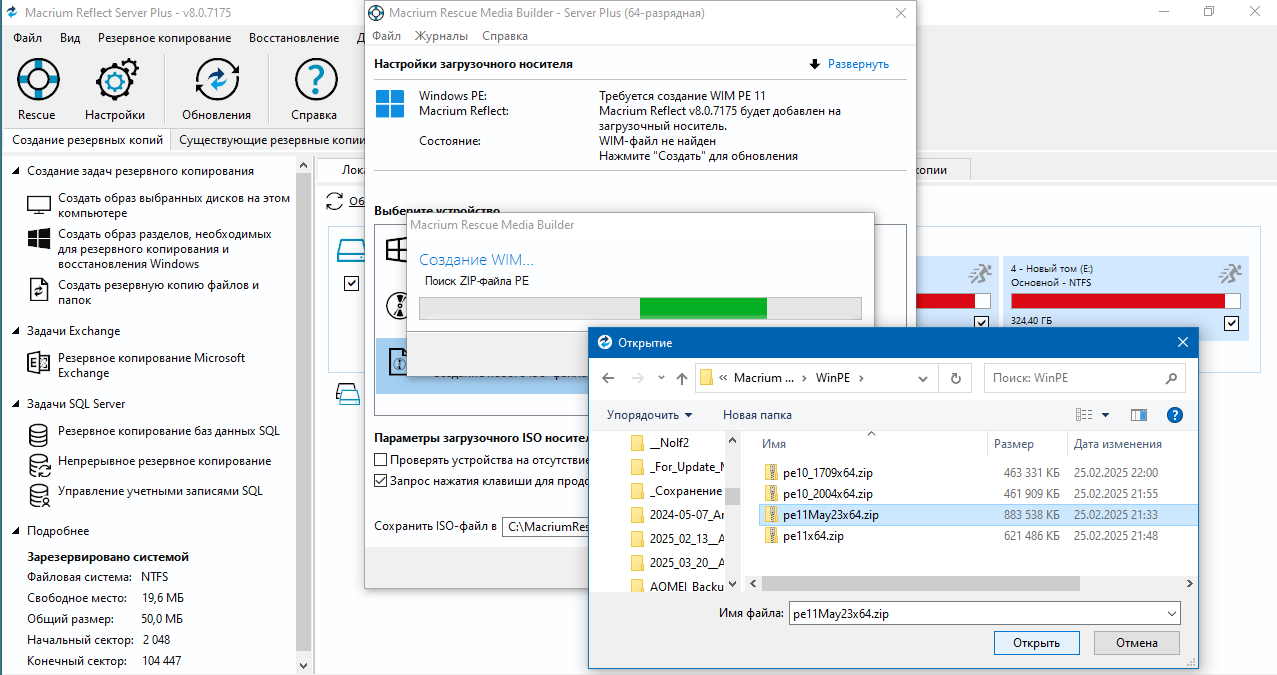This screenshot has width=1277, height=675.
Task: Click the SQL accounts management icon
Action: (x=39, y=495)
